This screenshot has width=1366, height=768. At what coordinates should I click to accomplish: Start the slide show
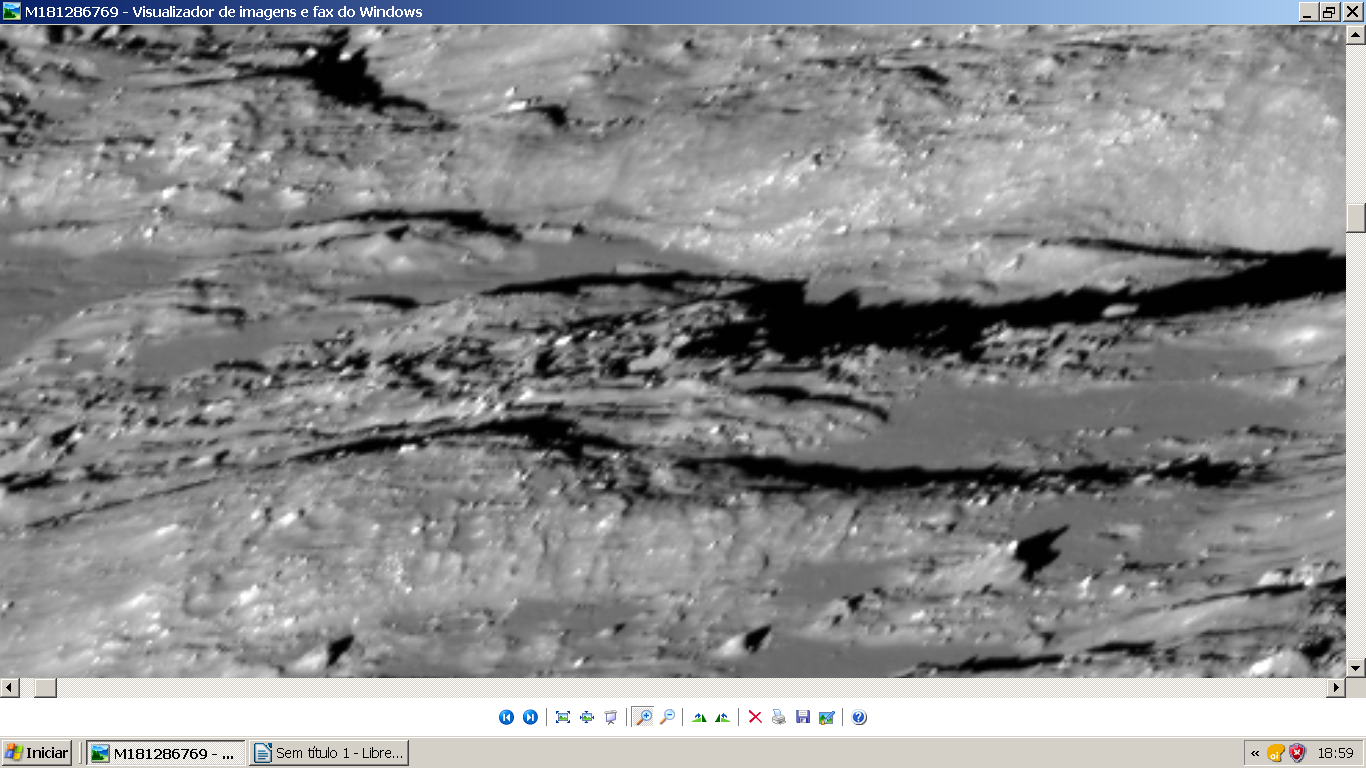pos(611,717)
